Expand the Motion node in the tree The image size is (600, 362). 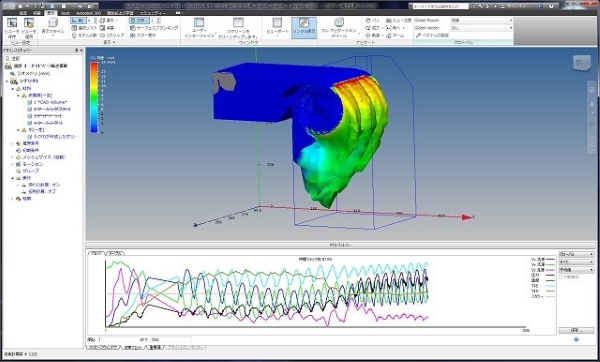click(x=12, y=164)
